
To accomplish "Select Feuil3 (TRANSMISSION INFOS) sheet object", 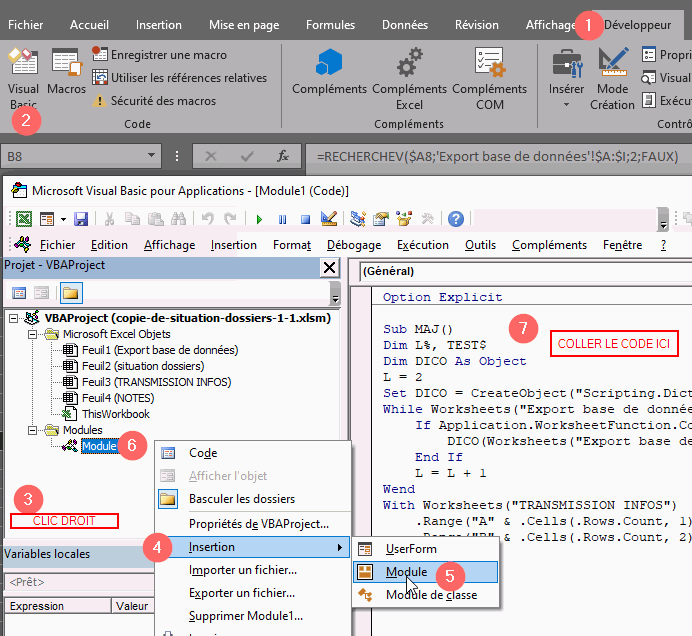I will tap(154, 382).
